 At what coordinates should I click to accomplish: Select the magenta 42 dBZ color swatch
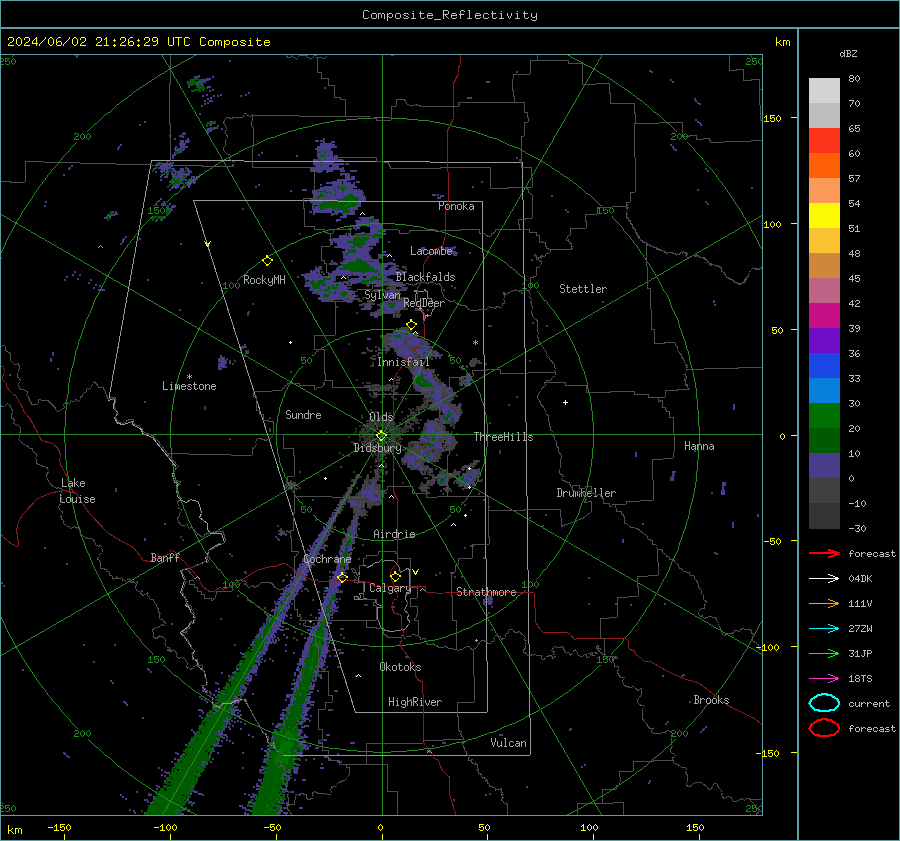coord(824,316)
